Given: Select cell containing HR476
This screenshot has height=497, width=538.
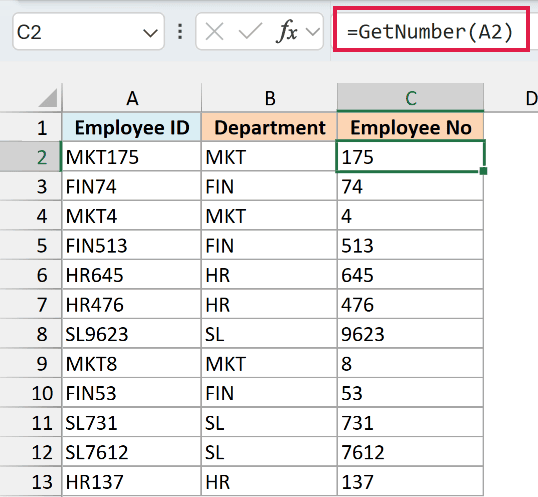Looking at the screenshot, I should [x=132, y=304].
